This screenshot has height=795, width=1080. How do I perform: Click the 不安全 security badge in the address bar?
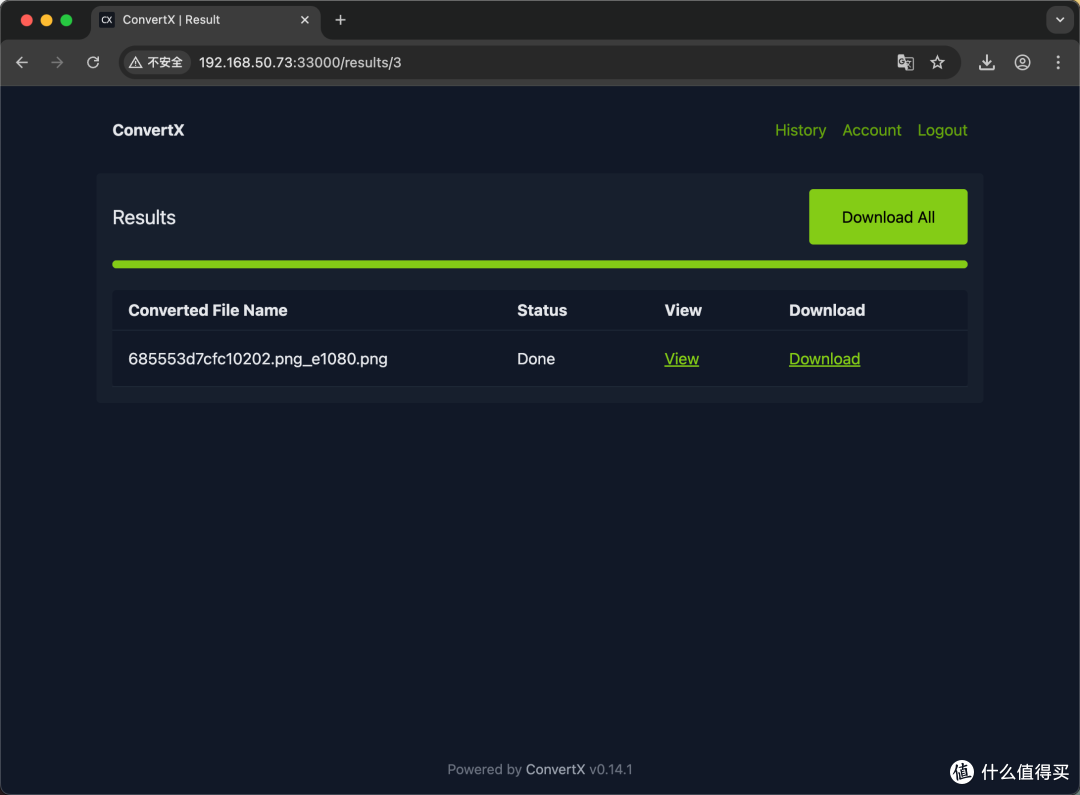tap(156, 62)
